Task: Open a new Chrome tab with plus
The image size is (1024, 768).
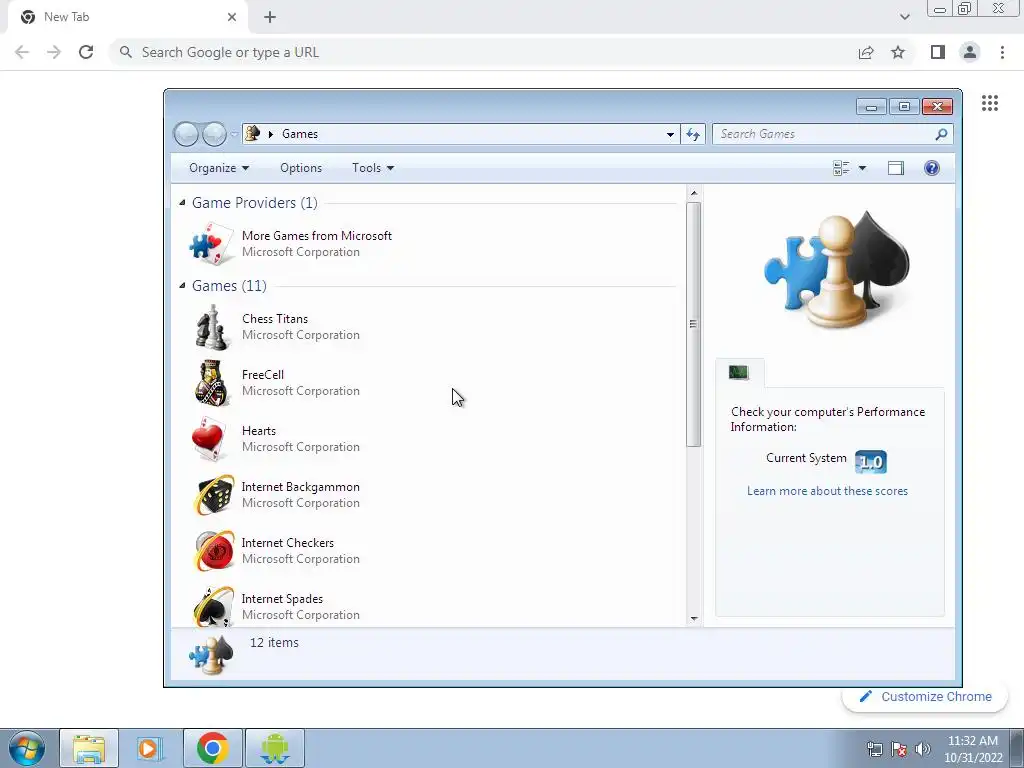Action: tap(270, 17)
